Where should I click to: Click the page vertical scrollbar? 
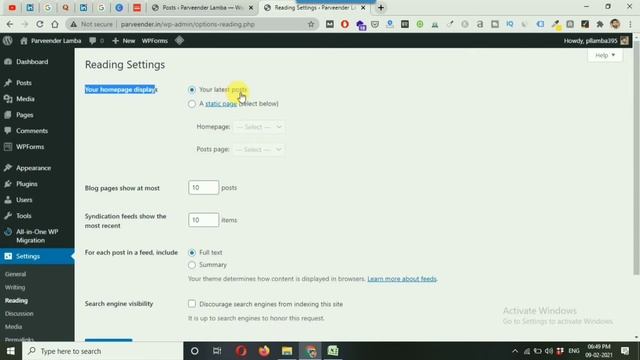[636, 157]
